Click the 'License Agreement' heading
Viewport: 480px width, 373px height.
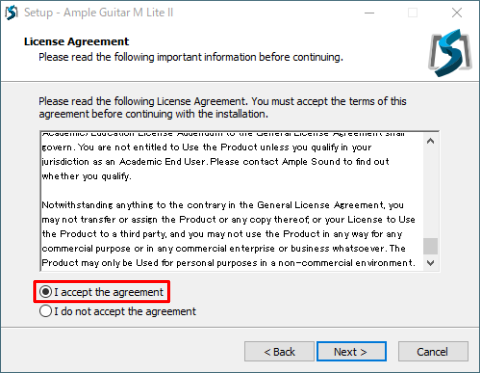(x=76, y=41)
